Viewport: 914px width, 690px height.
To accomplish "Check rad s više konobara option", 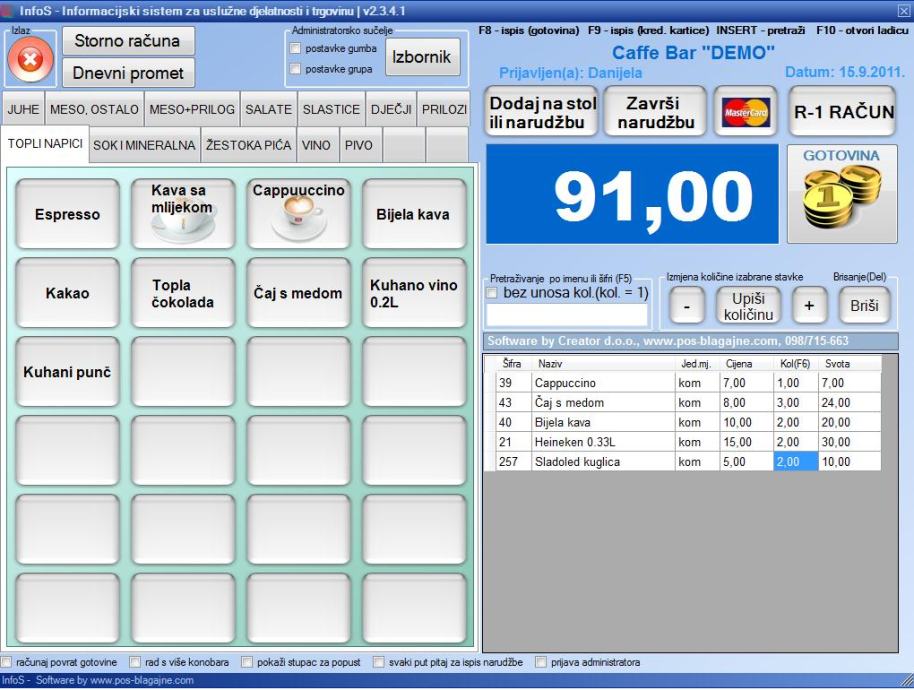I will click(135, 662).
